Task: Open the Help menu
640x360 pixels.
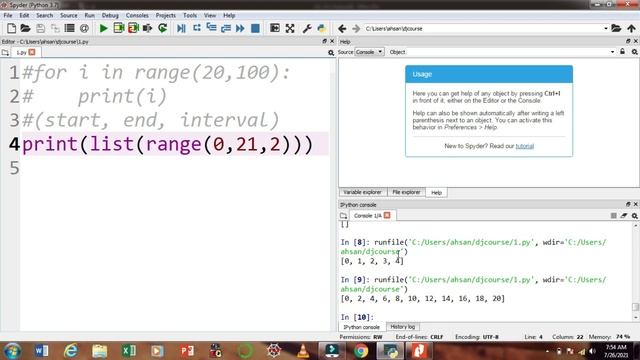Action: [229, 15]
